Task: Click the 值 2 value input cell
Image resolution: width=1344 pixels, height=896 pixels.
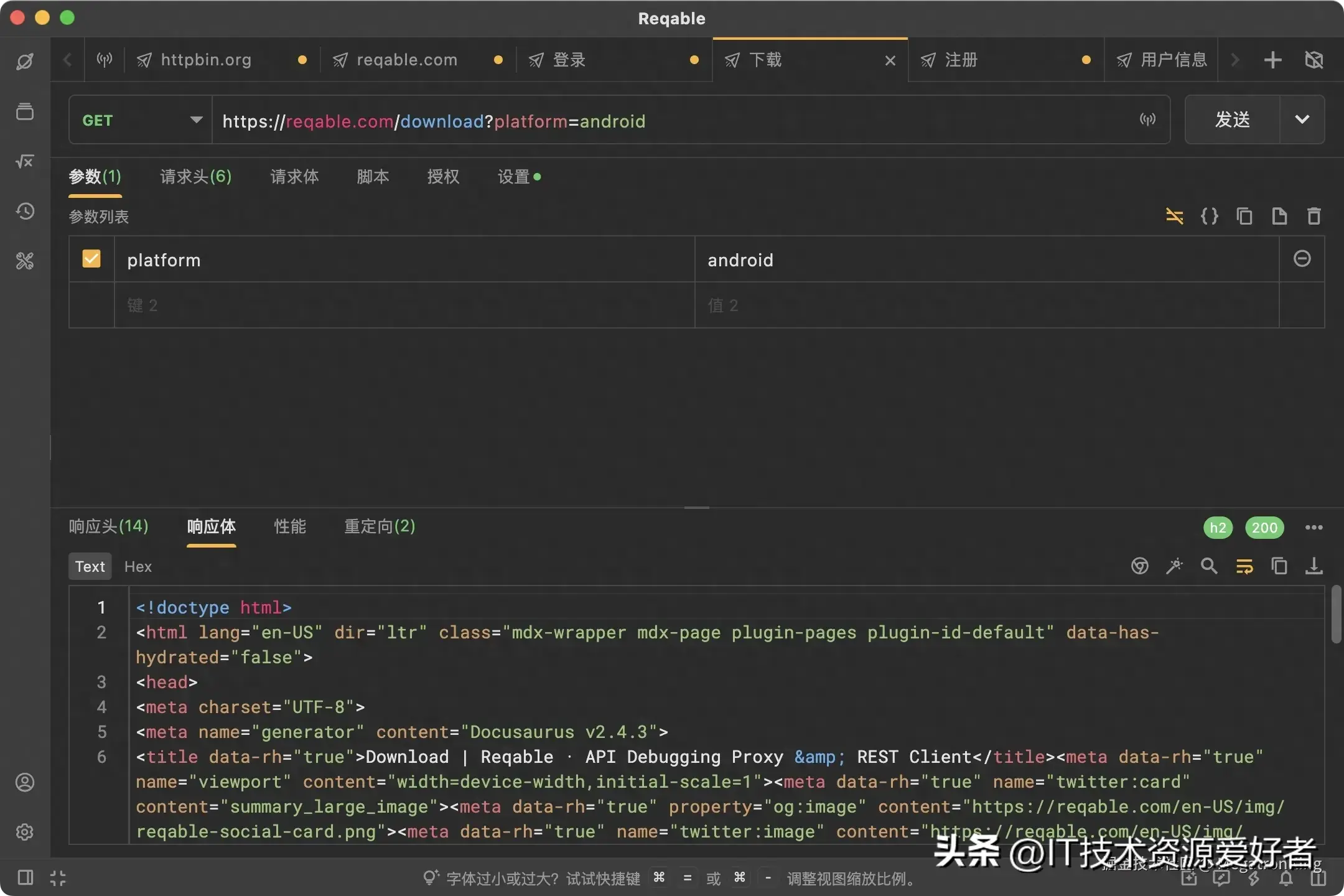Action: tap(987, 305)
